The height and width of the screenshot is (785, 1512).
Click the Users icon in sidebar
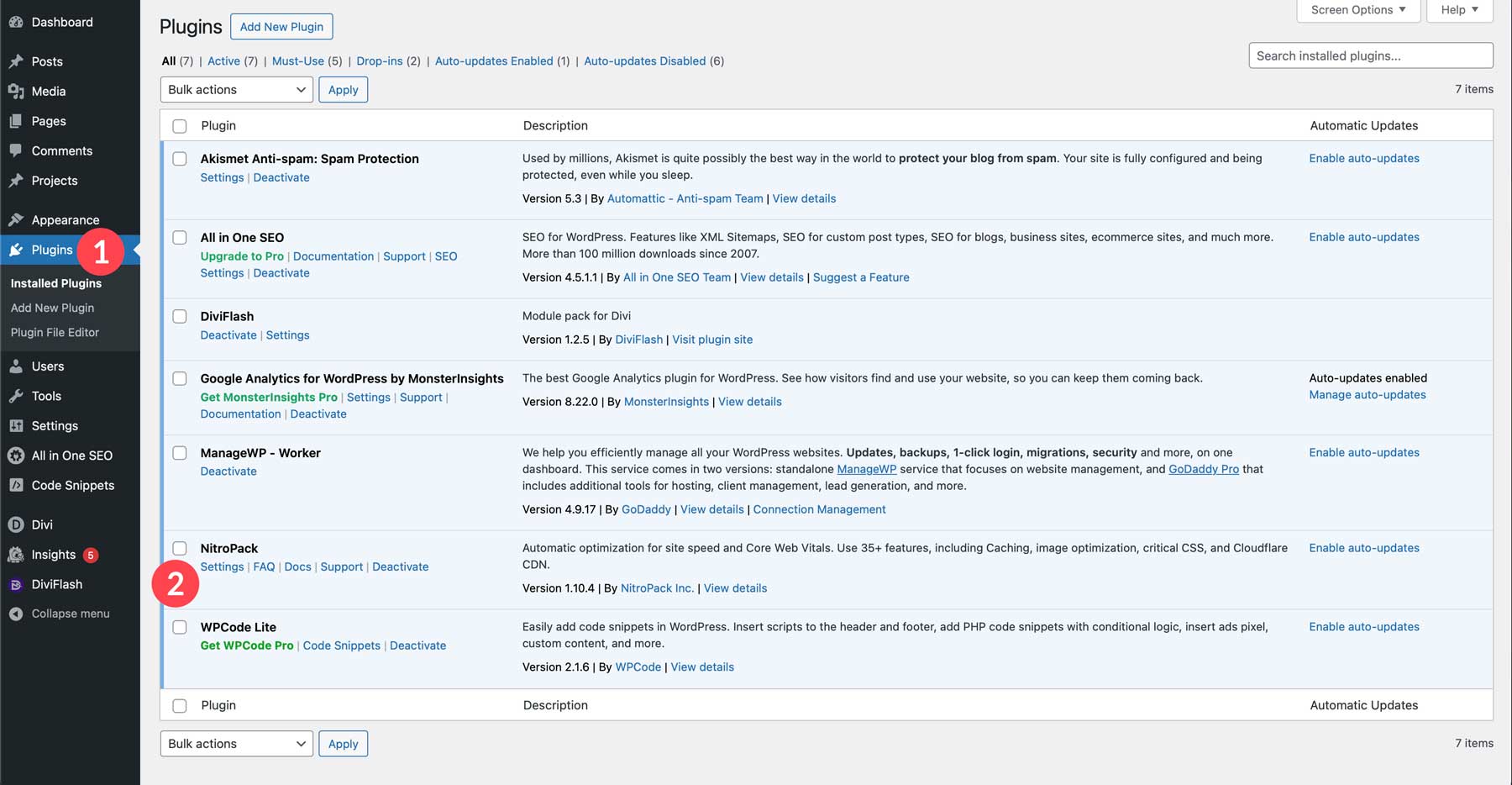point(16,366)
